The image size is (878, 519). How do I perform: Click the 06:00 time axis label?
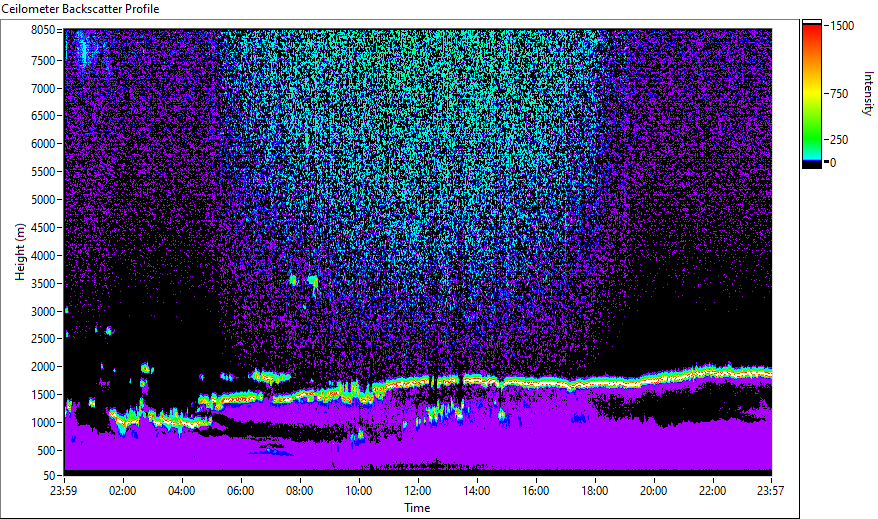[241, 491]
